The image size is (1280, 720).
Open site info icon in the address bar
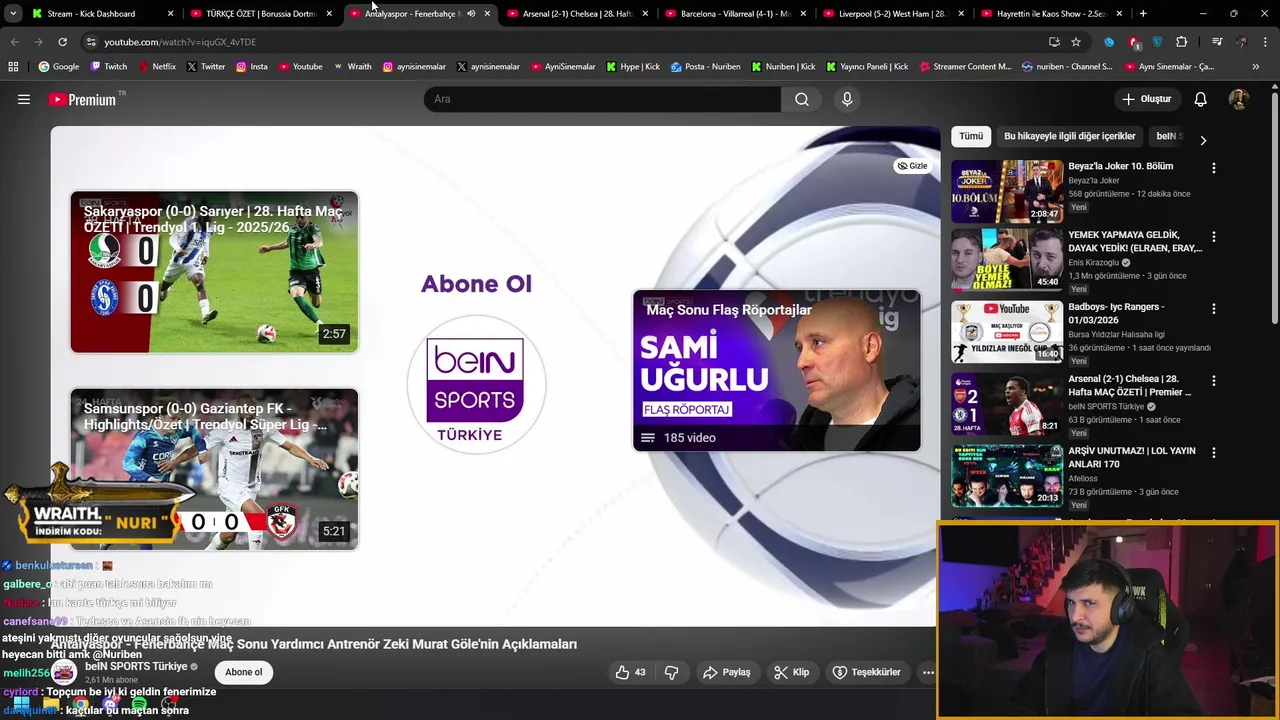pos(91,42)
